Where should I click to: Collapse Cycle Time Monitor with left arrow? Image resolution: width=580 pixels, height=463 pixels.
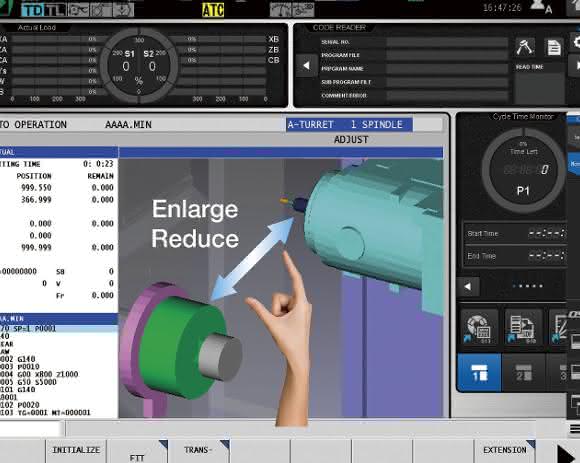coord(468,286)
